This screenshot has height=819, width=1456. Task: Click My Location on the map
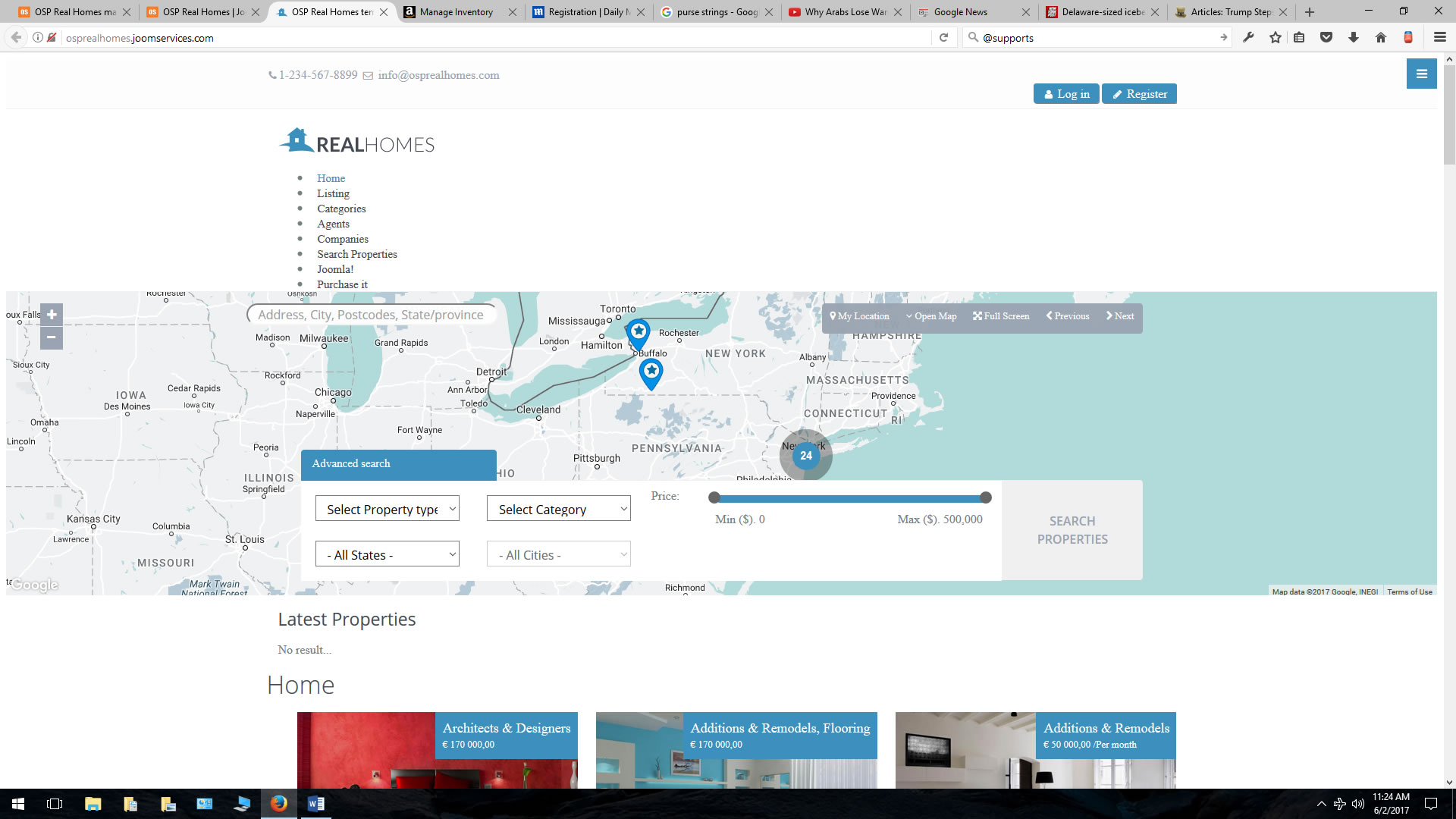(859, 316)
